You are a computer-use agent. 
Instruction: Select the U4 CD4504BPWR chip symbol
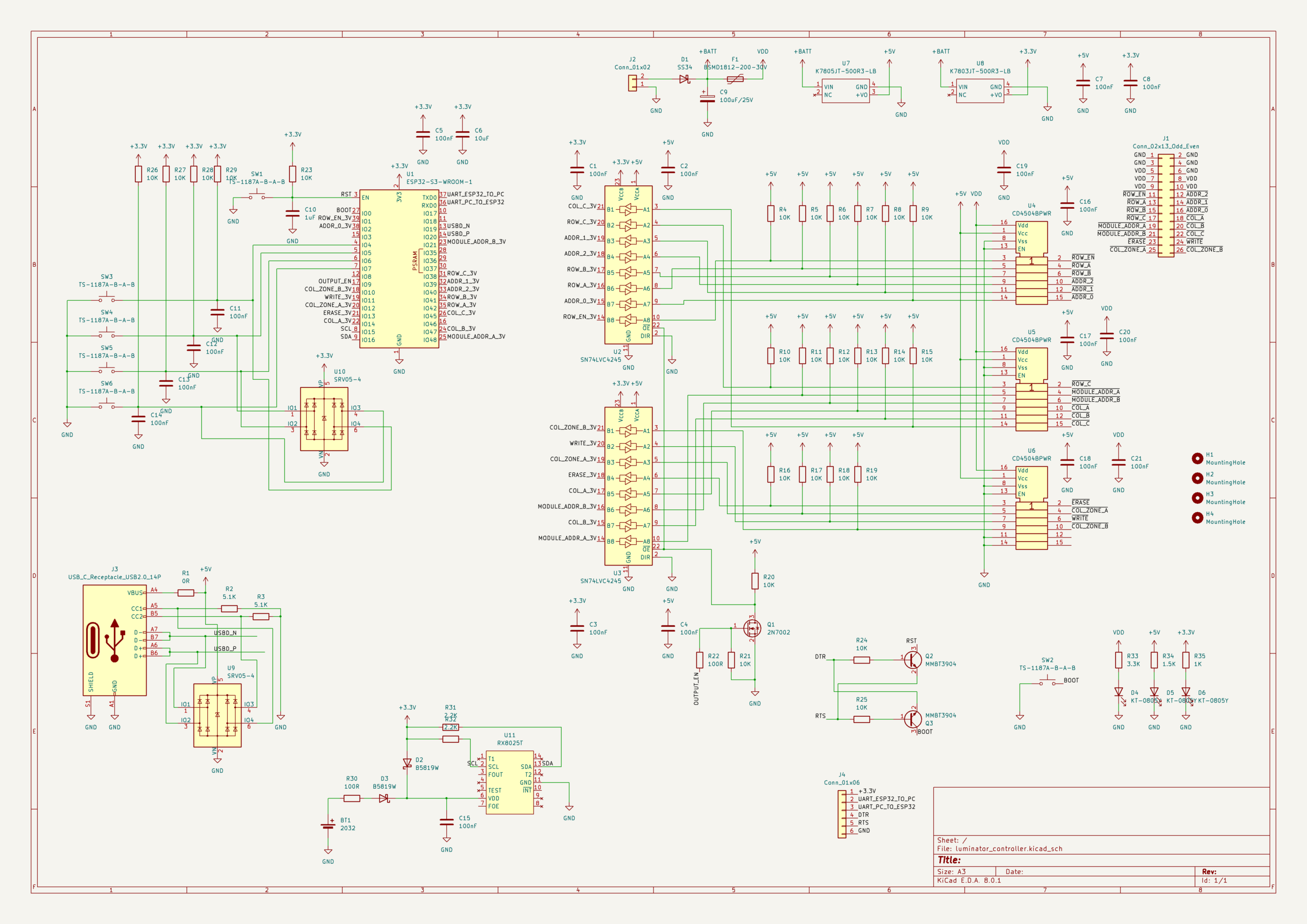1031,263
